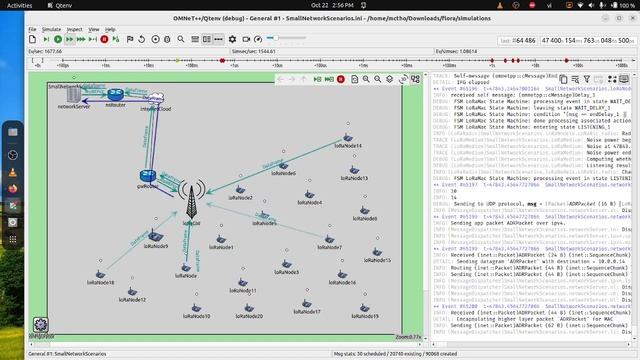Select the loRaNode19 device
640x360 pixels.
pos(364,308)
